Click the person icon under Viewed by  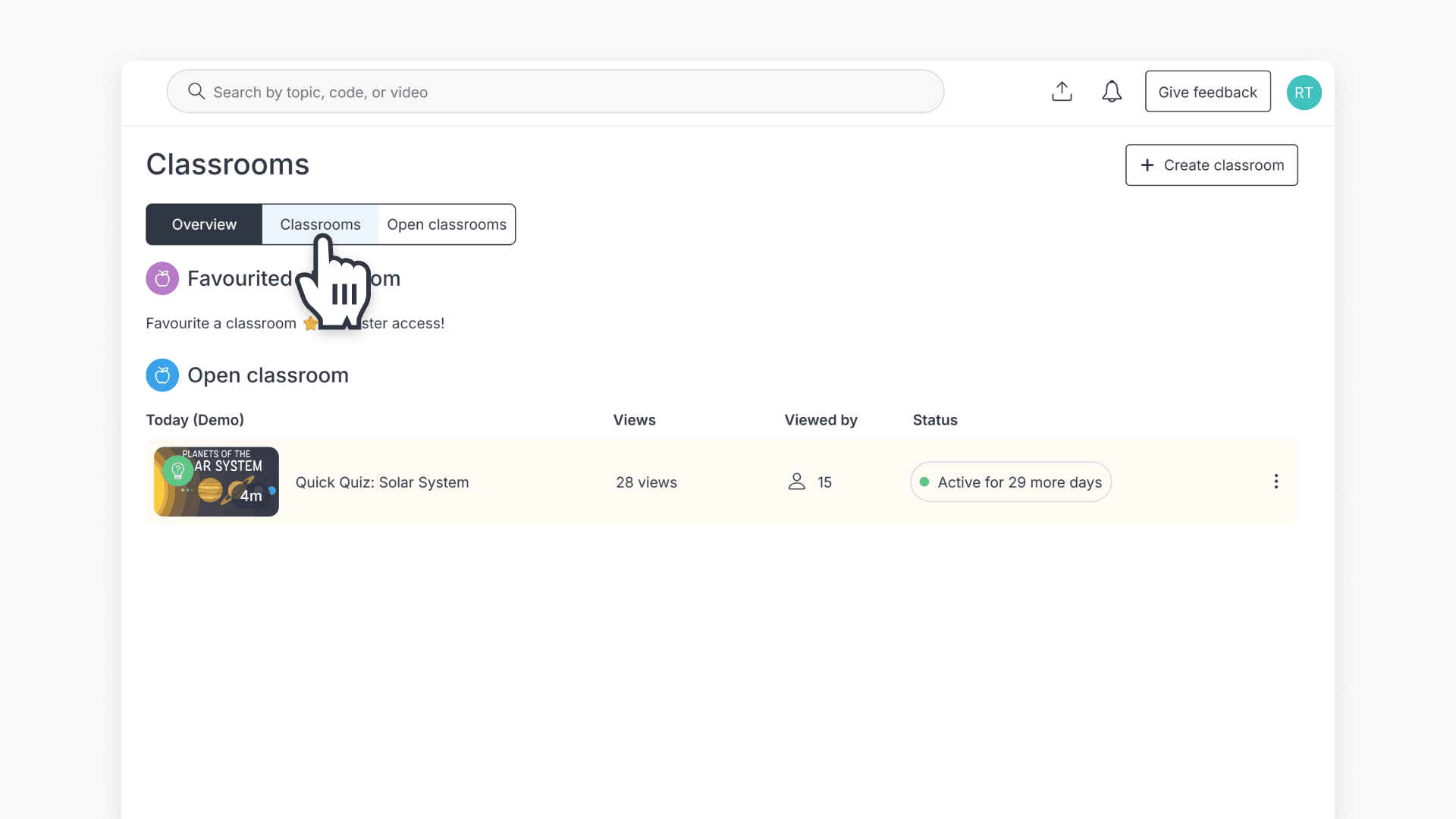796,482
